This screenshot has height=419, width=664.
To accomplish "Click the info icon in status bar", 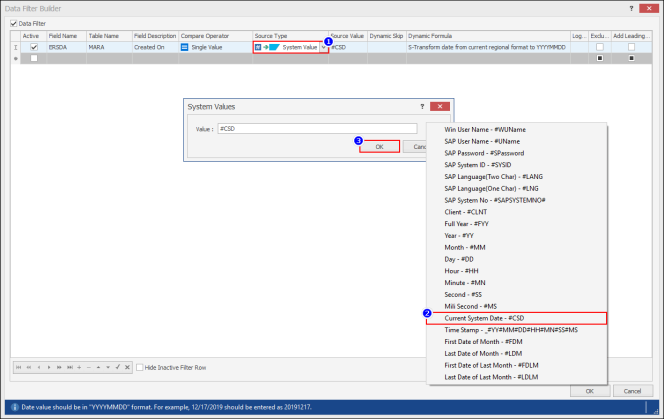I will (15, 407).
